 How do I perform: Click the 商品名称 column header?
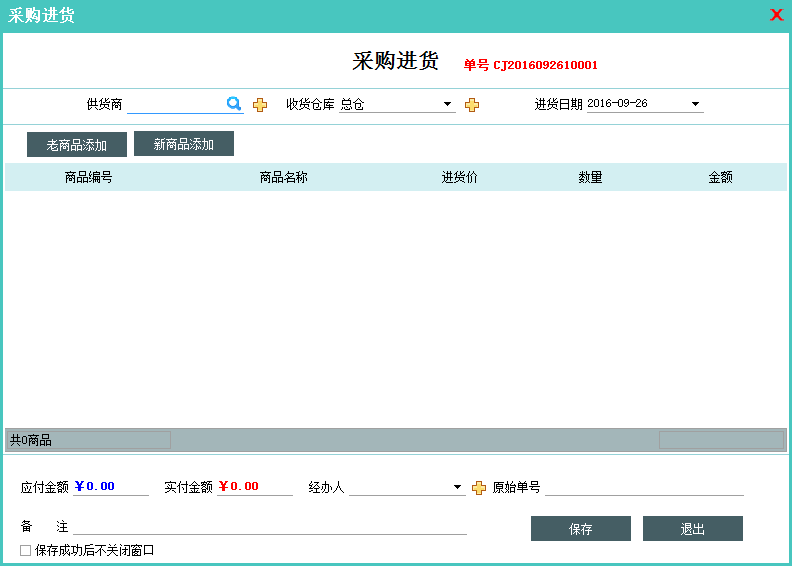[x=283, y=177]
